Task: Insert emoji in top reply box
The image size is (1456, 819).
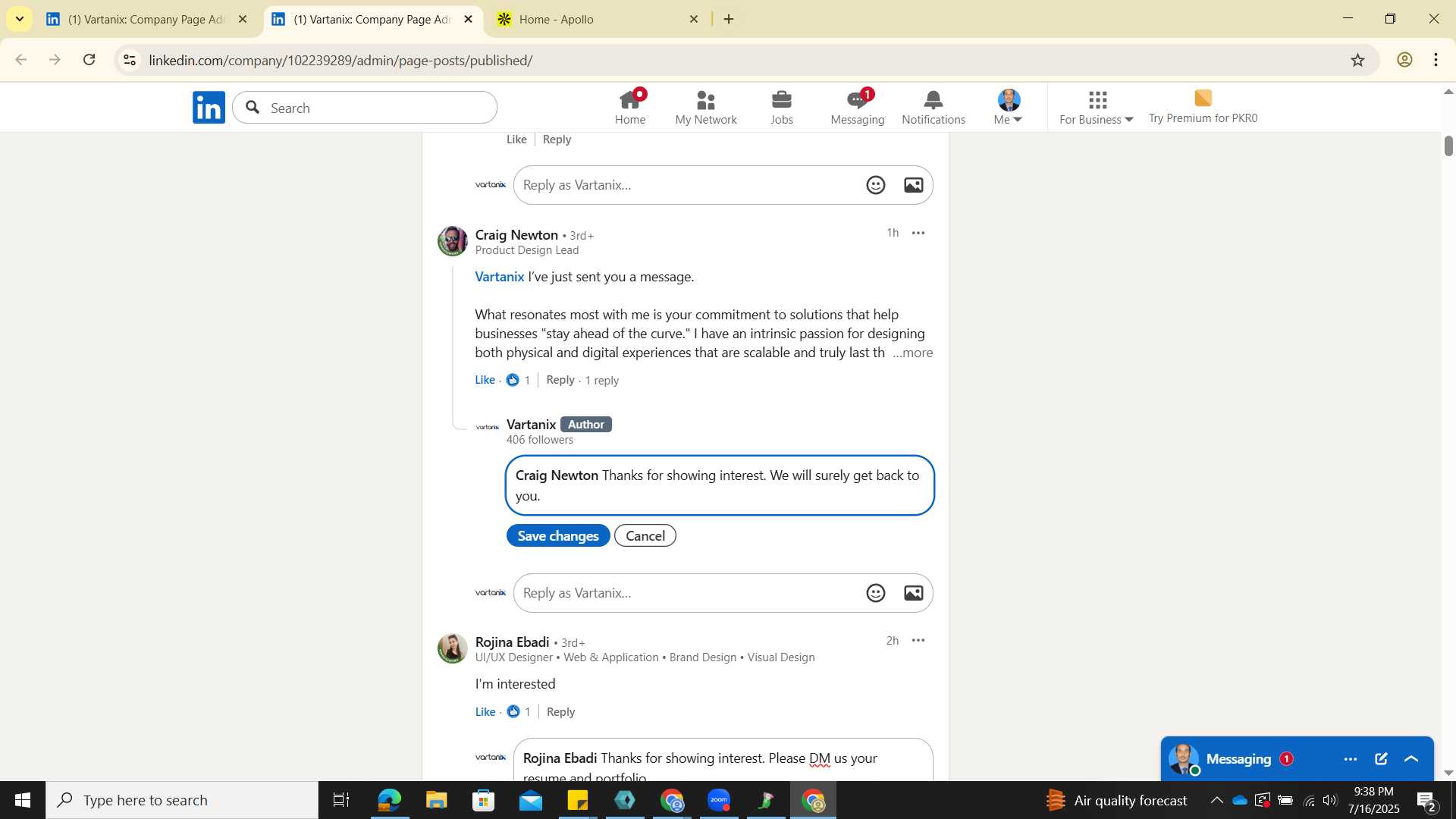Action: pyautogui.click(x=876, y=185)
